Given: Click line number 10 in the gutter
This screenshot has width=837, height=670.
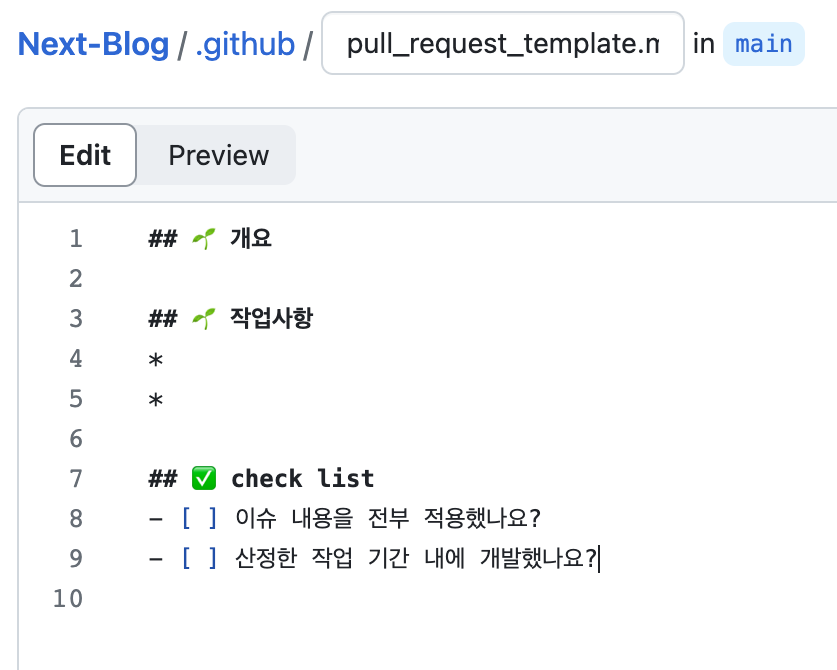Looking at the screenshot, I should (68, 598).
